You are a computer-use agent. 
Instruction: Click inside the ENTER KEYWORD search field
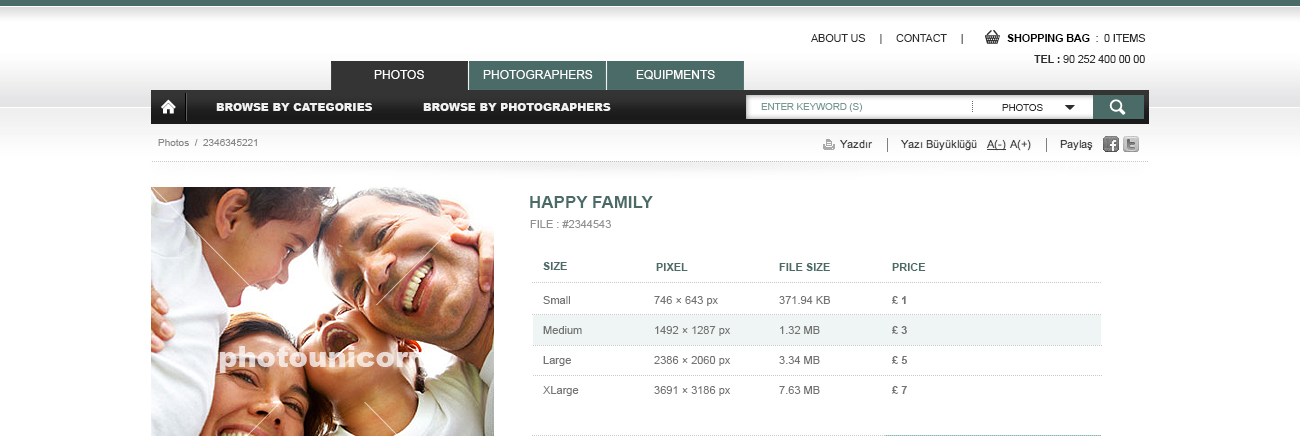click(860, 107)
